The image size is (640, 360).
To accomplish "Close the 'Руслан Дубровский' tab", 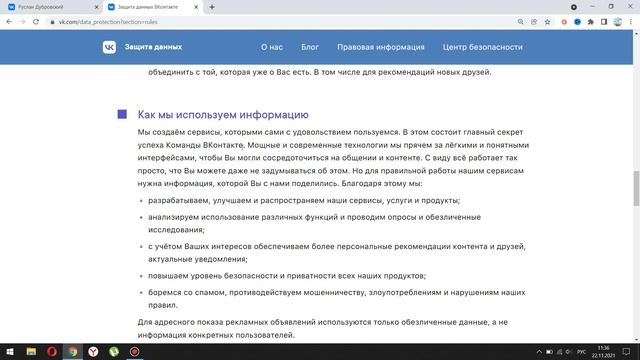I will [97, 7].
